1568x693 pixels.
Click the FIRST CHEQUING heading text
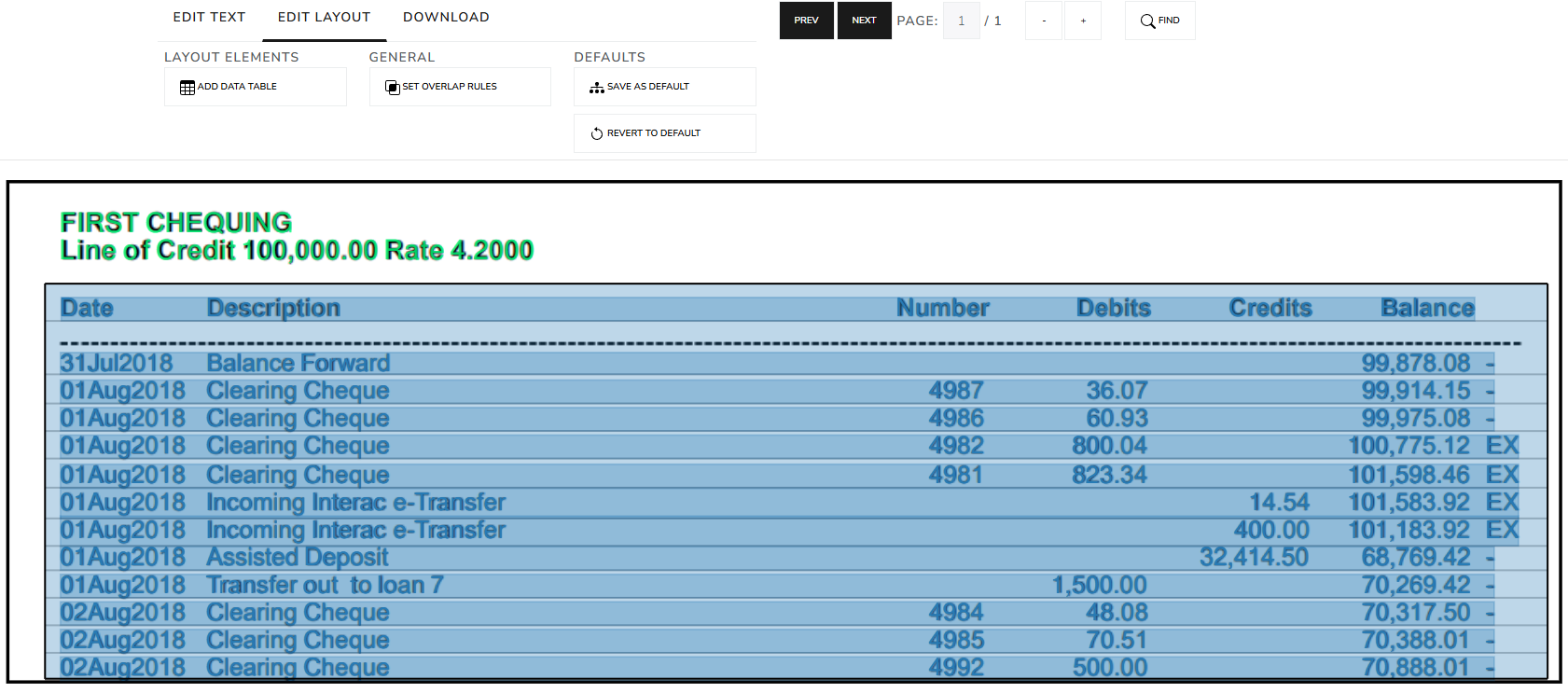(x=176, y=223)
